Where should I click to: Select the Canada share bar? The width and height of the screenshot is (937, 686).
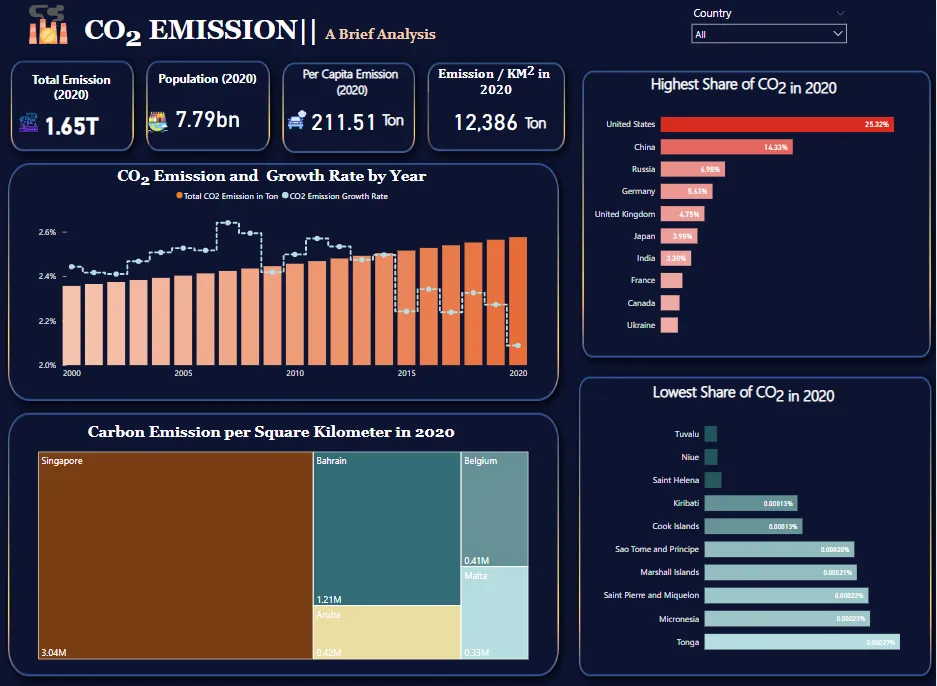pyautogui.click(x=670, y=303)
